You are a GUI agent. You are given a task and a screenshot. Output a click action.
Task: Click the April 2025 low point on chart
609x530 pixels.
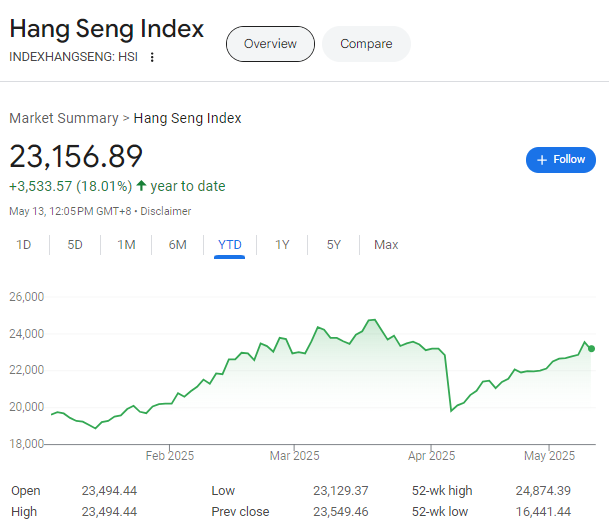pos(451,410)
